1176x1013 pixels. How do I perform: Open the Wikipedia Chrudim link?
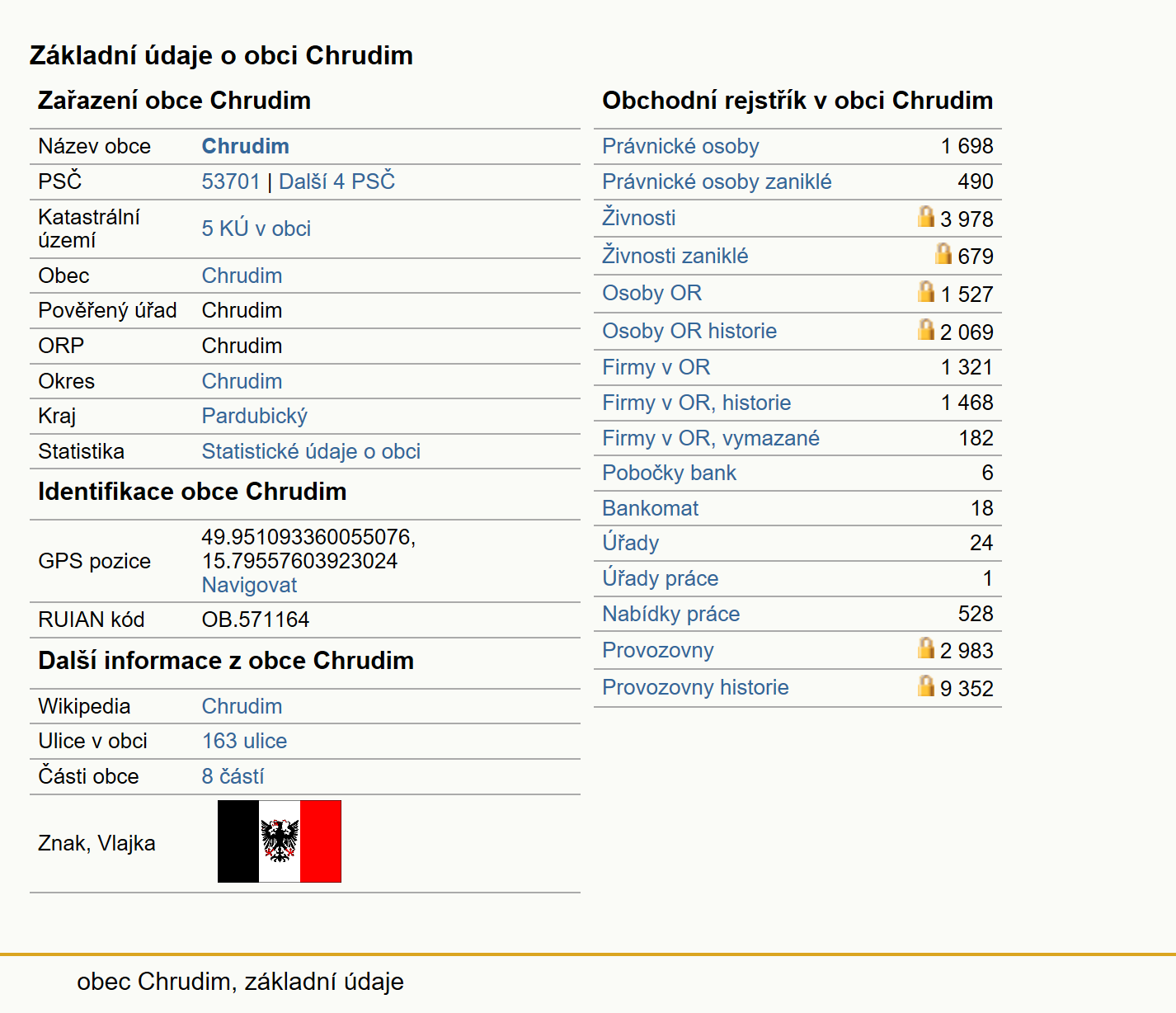click(242, 706)
